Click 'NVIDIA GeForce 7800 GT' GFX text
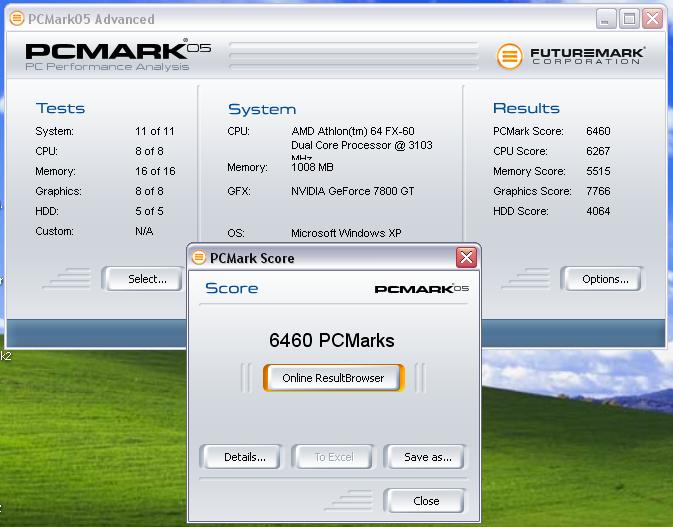The height and width of the screenshot is (527, 673). [352, 191]
